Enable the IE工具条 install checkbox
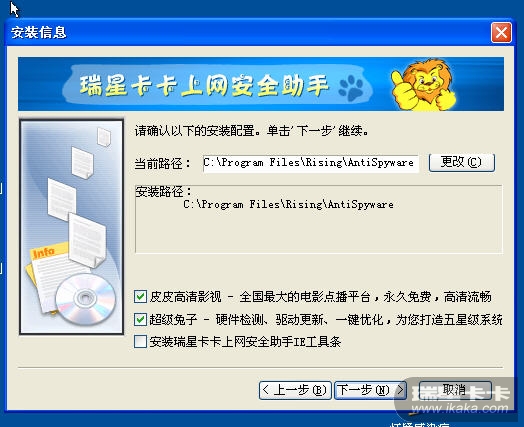Screen dimensions: 524x427 (x=140, y=341)
